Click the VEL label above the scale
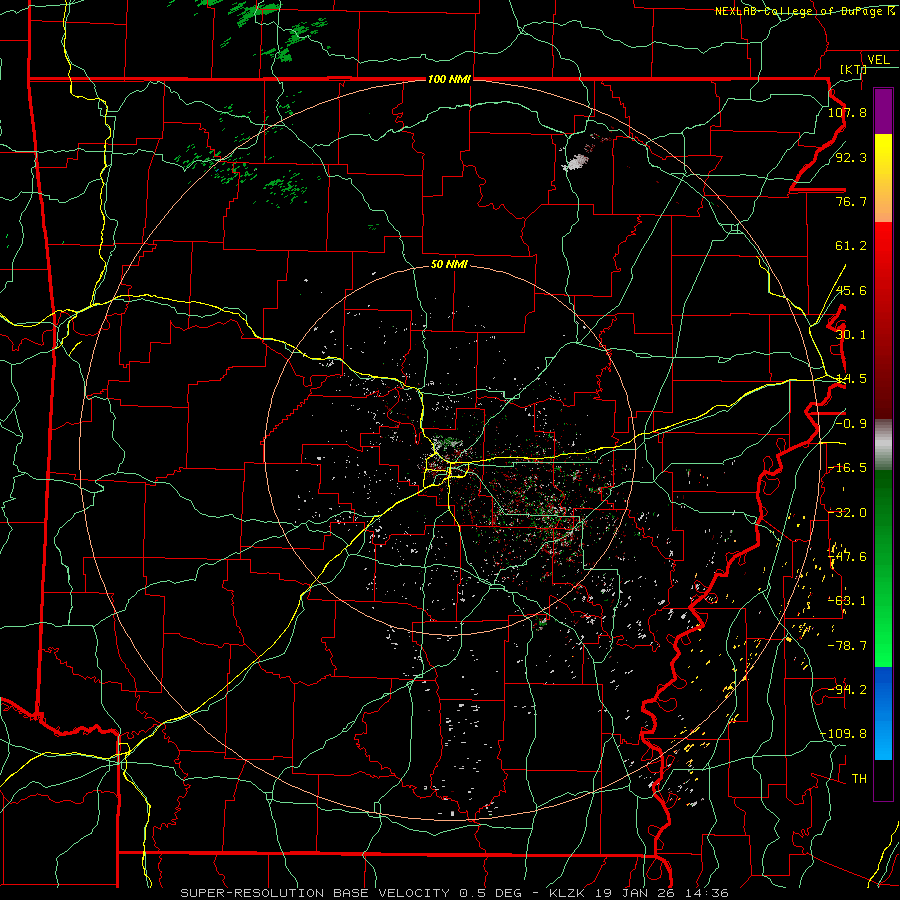Screen dimensions: 900x900 click(878, 60)
